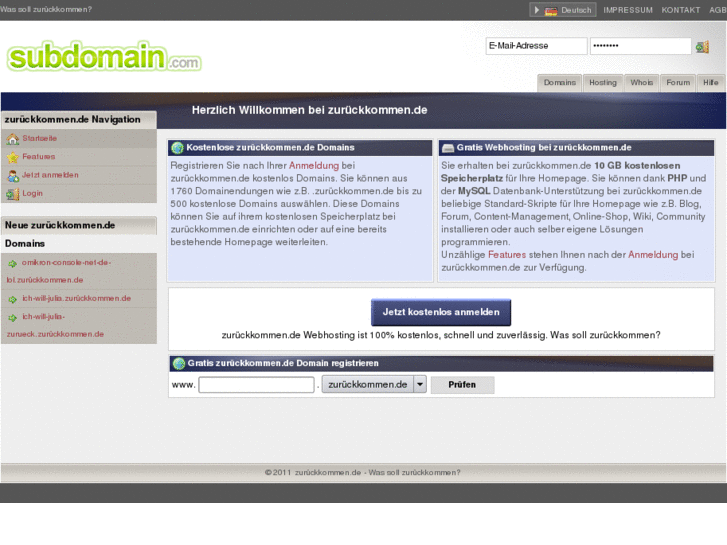Click the German flag icon

[x=551, y=10]
